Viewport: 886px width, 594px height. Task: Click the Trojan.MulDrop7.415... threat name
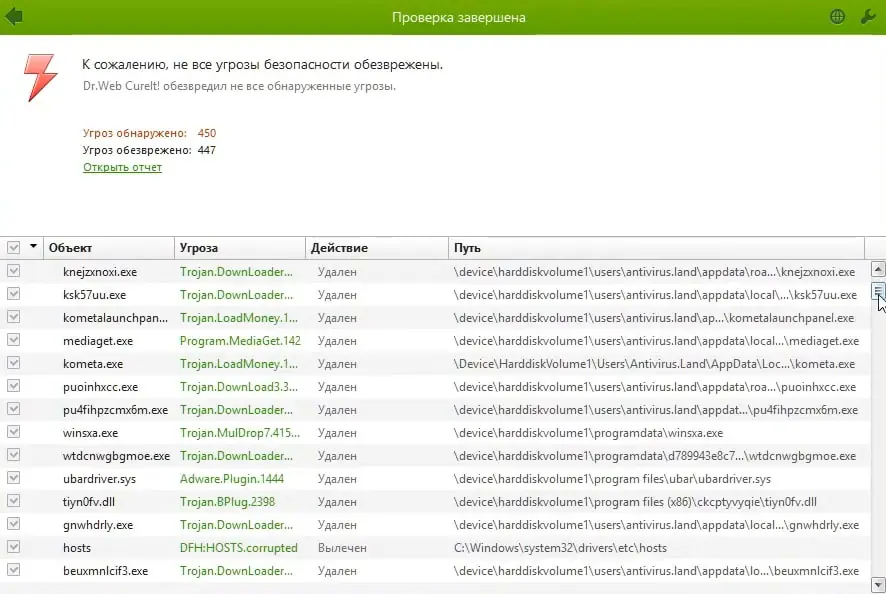pyautogui.click(x=240, y=433)
